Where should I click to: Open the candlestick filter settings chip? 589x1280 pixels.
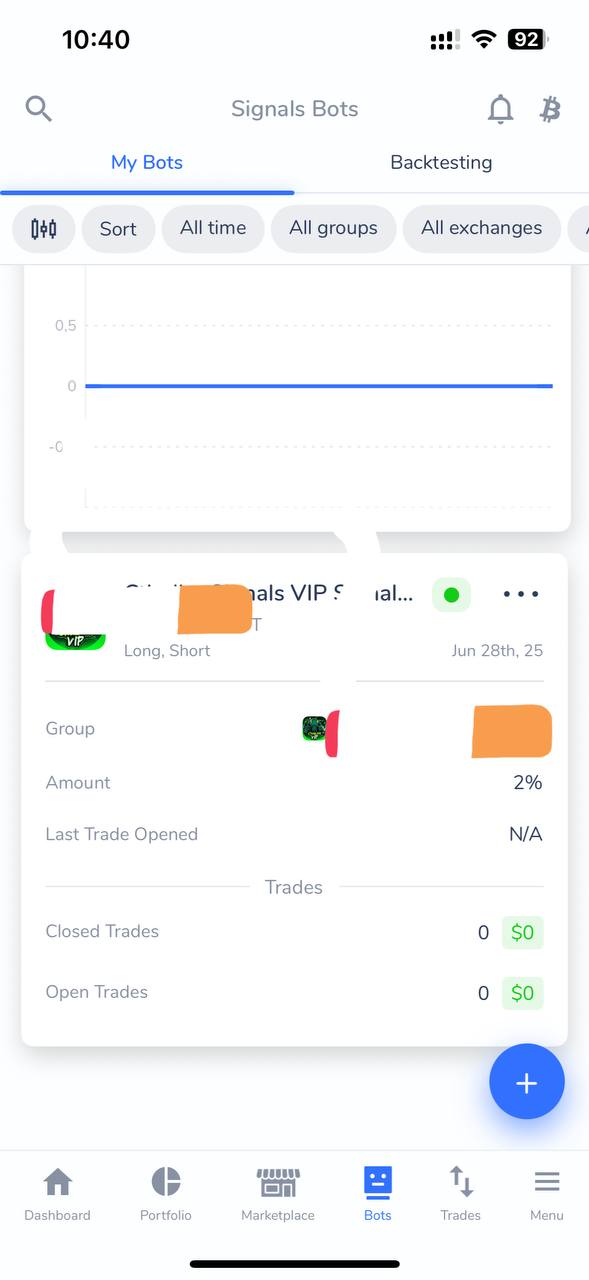pos(44,229)
